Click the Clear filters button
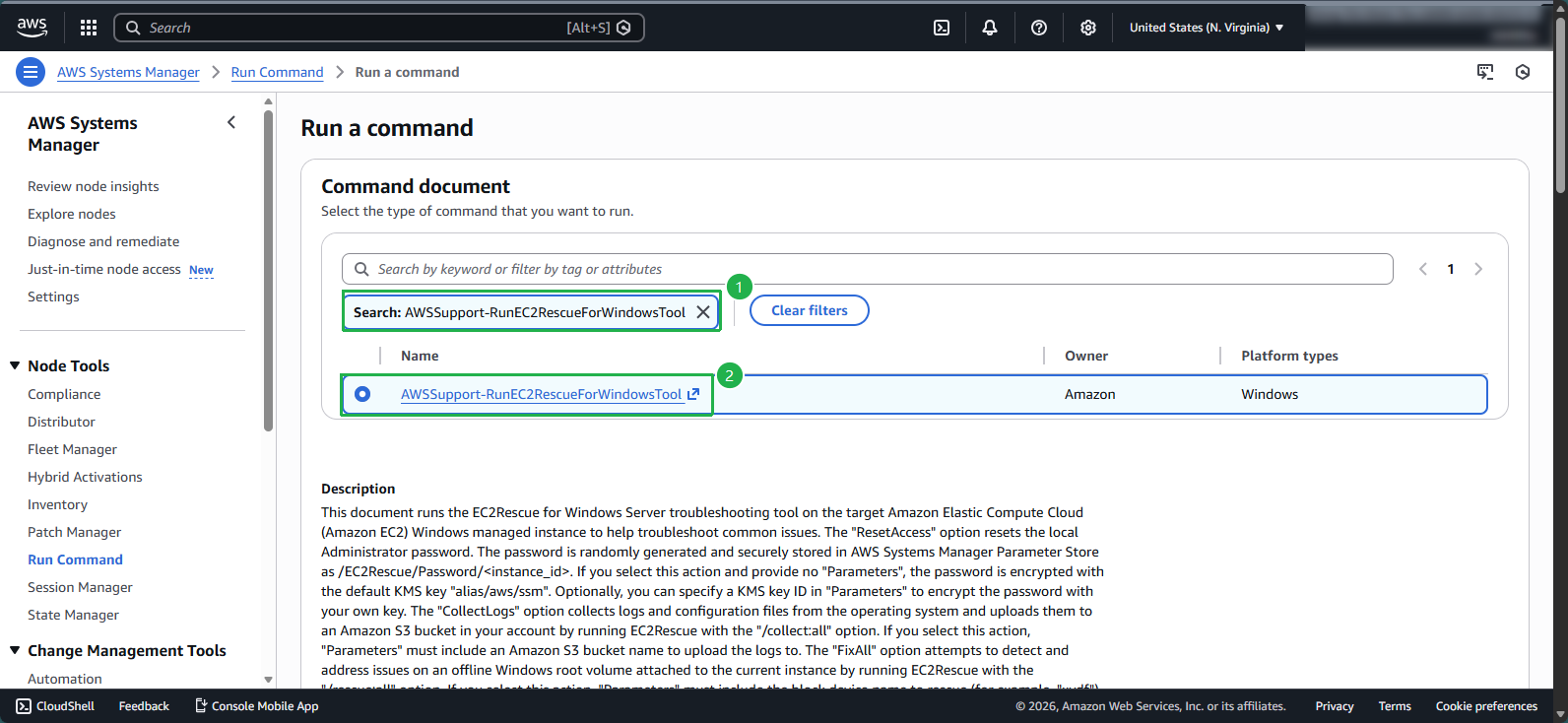 click(810, 310)
